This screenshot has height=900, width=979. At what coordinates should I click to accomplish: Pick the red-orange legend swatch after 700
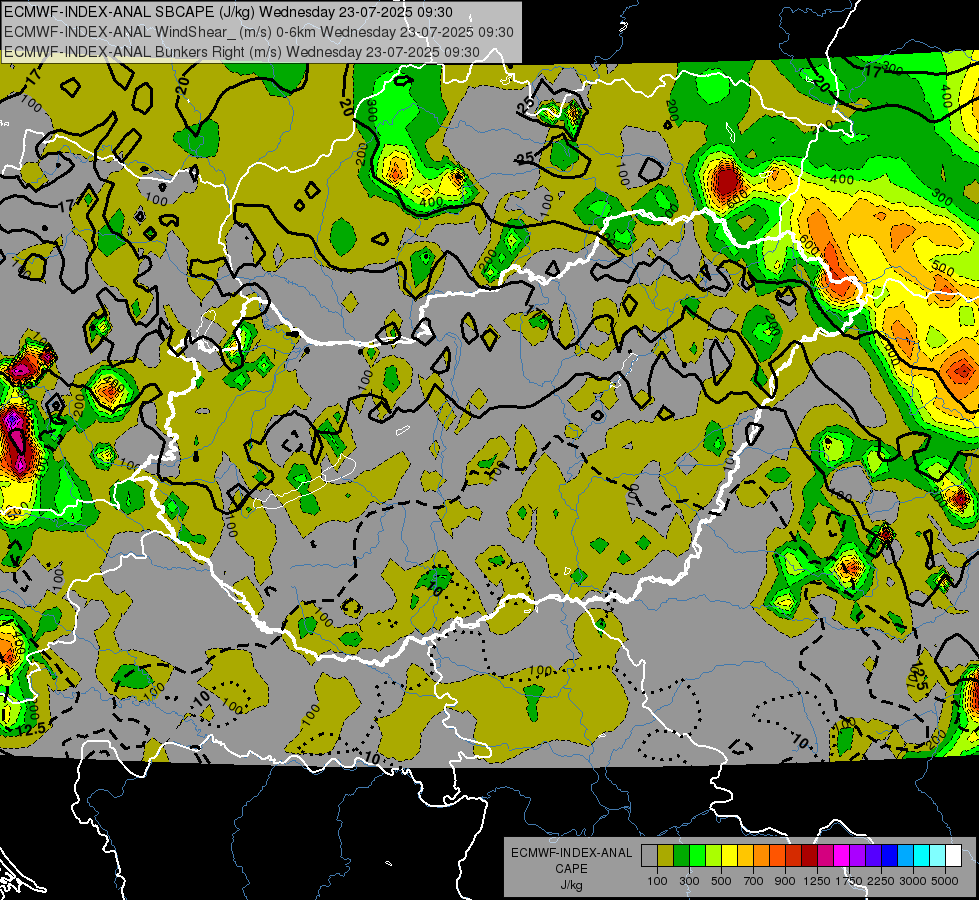(x=777, y=856)
